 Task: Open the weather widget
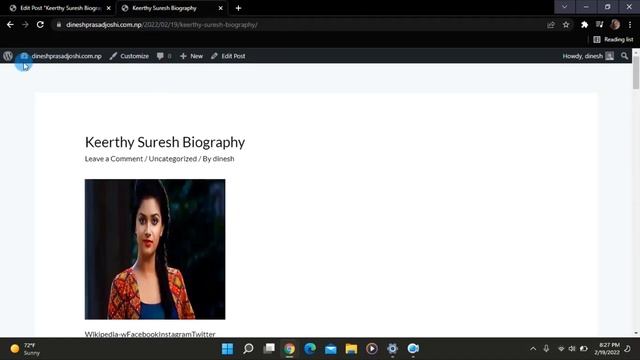tap(25, 349)
